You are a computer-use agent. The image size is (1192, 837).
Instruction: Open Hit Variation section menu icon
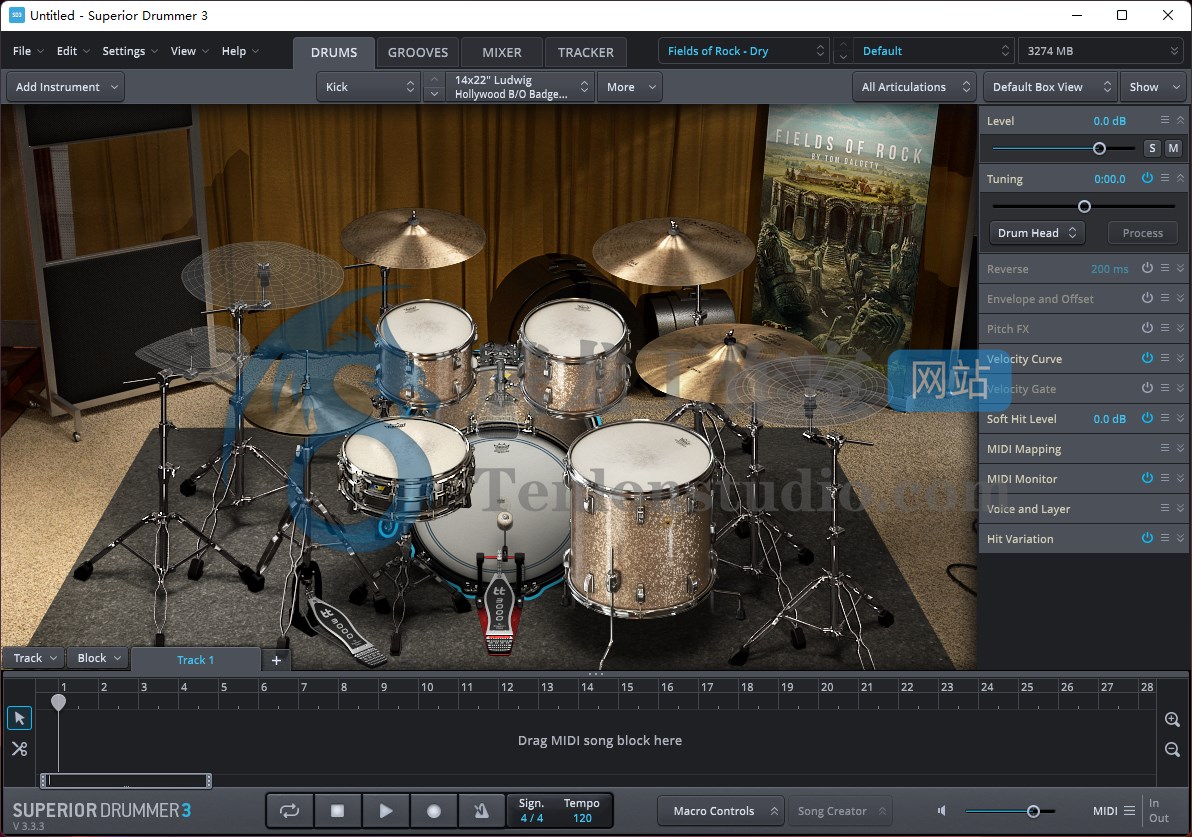(1165, 537)
